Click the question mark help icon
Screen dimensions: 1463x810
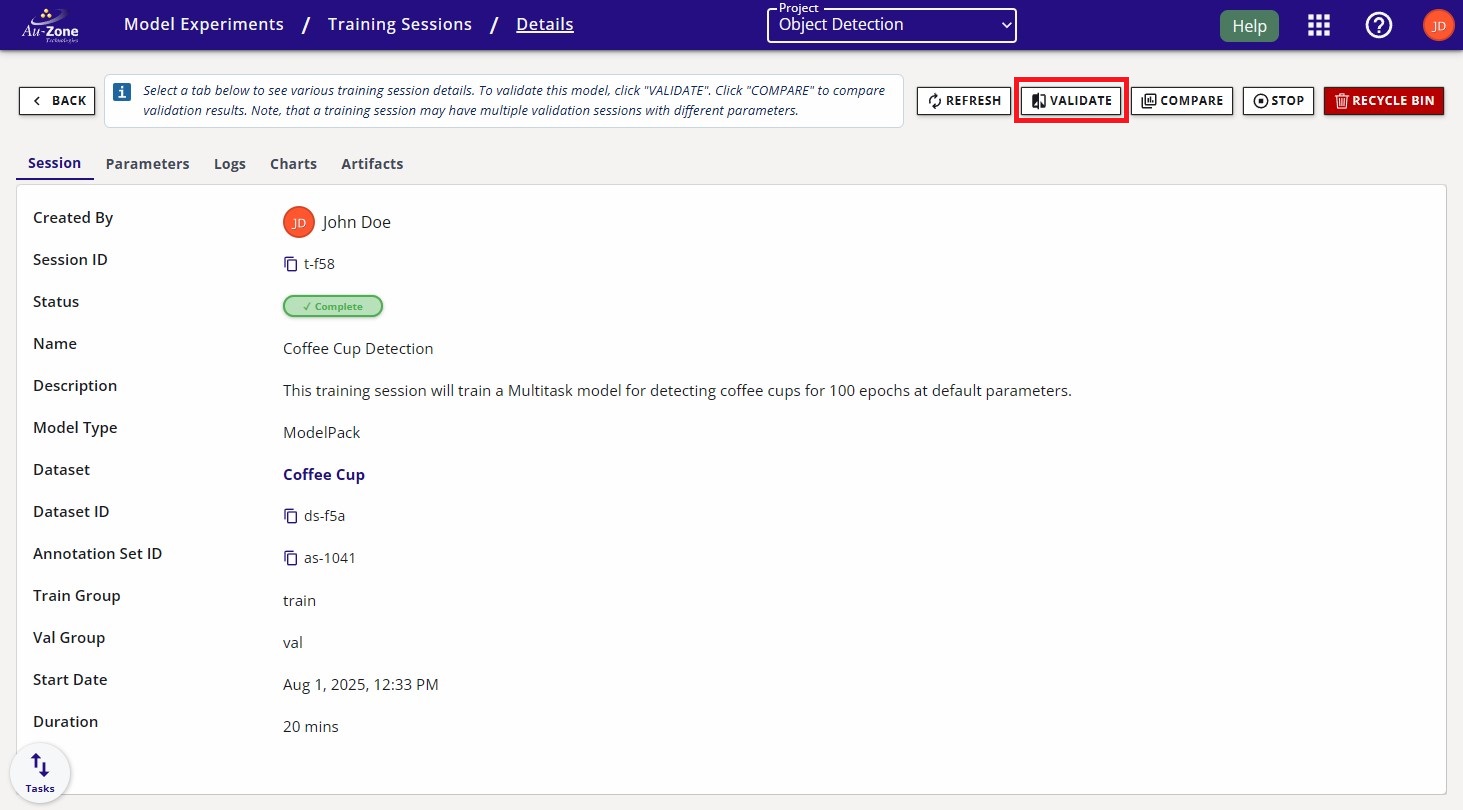tap(1378, 24)
